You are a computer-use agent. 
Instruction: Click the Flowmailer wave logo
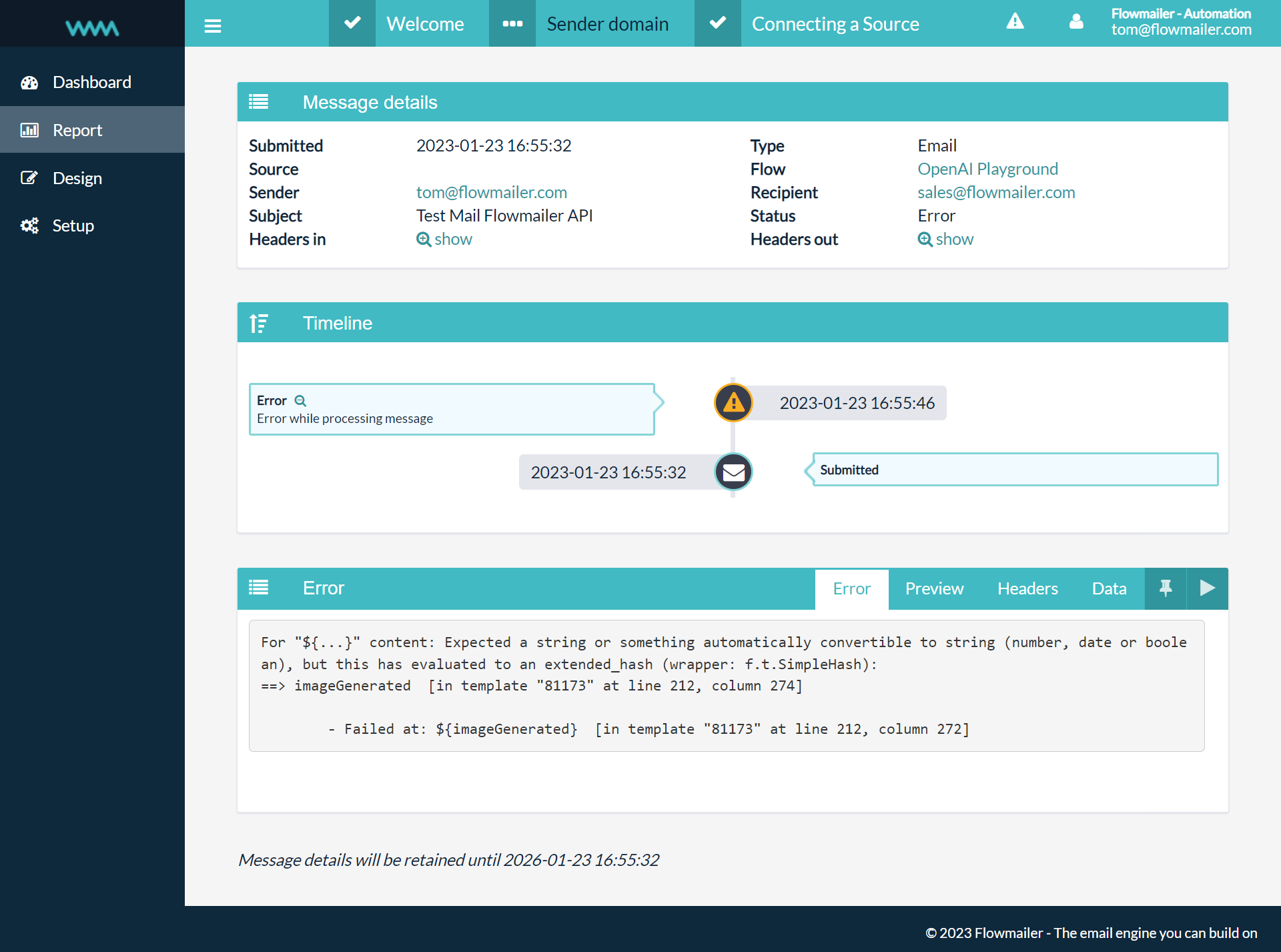point(92,28)
